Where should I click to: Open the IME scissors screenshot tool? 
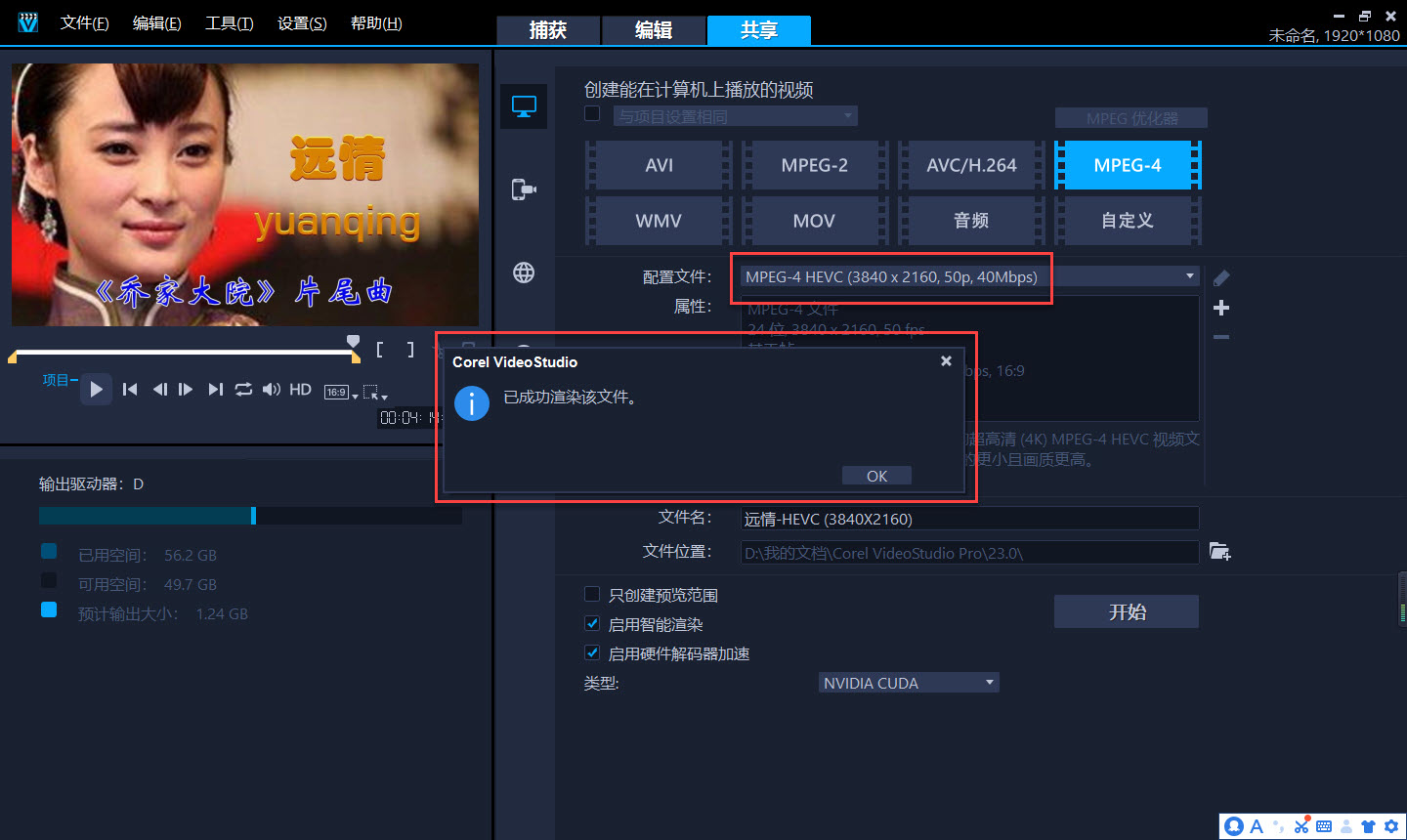coord(1301,826)
